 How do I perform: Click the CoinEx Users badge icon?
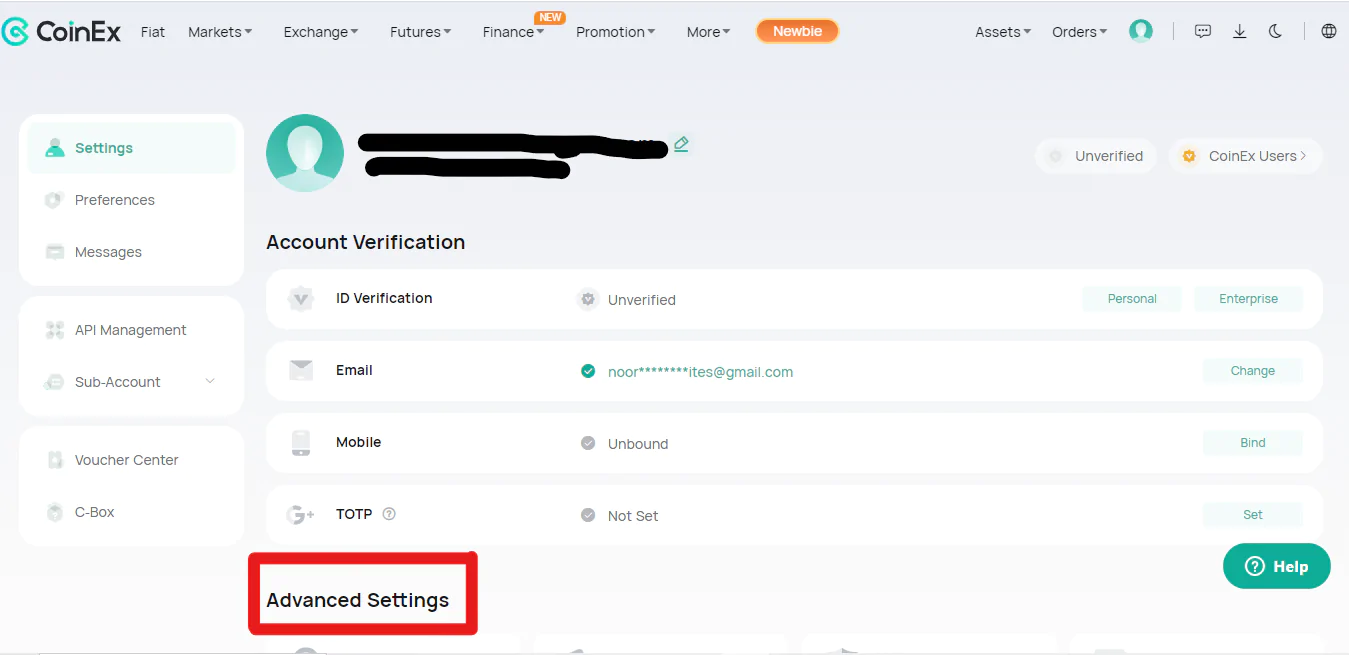tap(1188, 156)
